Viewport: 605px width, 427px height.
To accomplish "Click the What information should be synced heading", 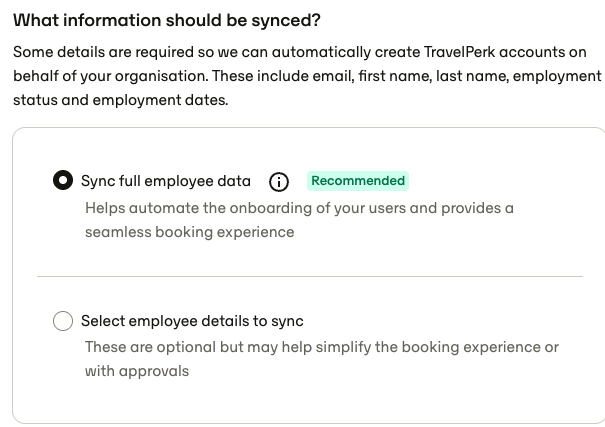I will point(167,20).
